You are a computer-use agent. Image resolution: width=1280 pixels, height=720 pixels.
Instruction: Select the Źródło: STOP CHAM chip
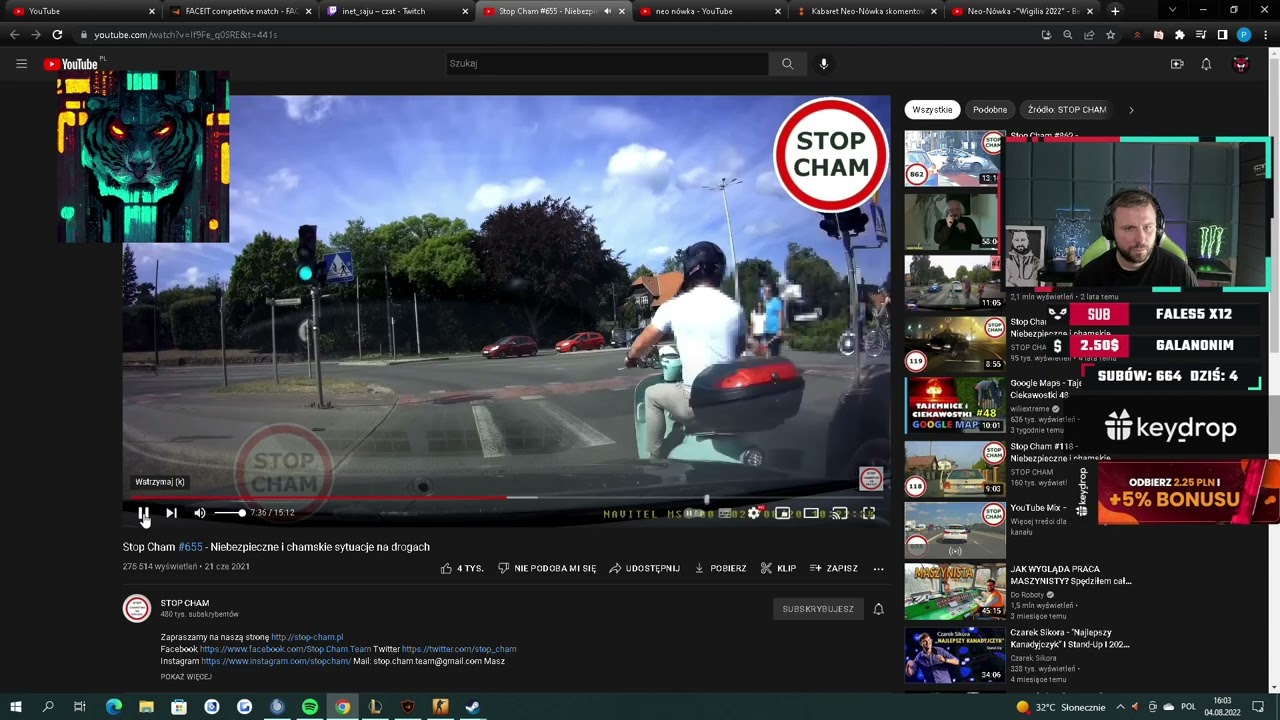coord(1067,110)
